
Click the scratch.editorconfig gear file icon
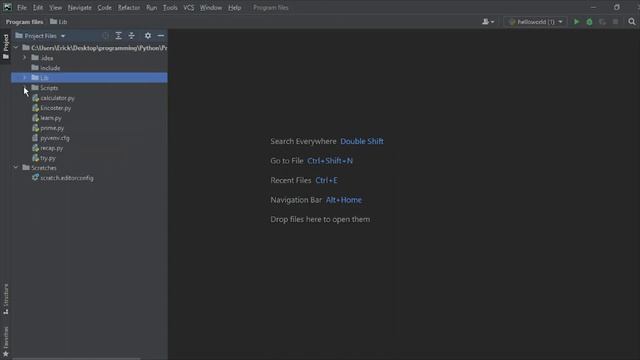point(36,178)
